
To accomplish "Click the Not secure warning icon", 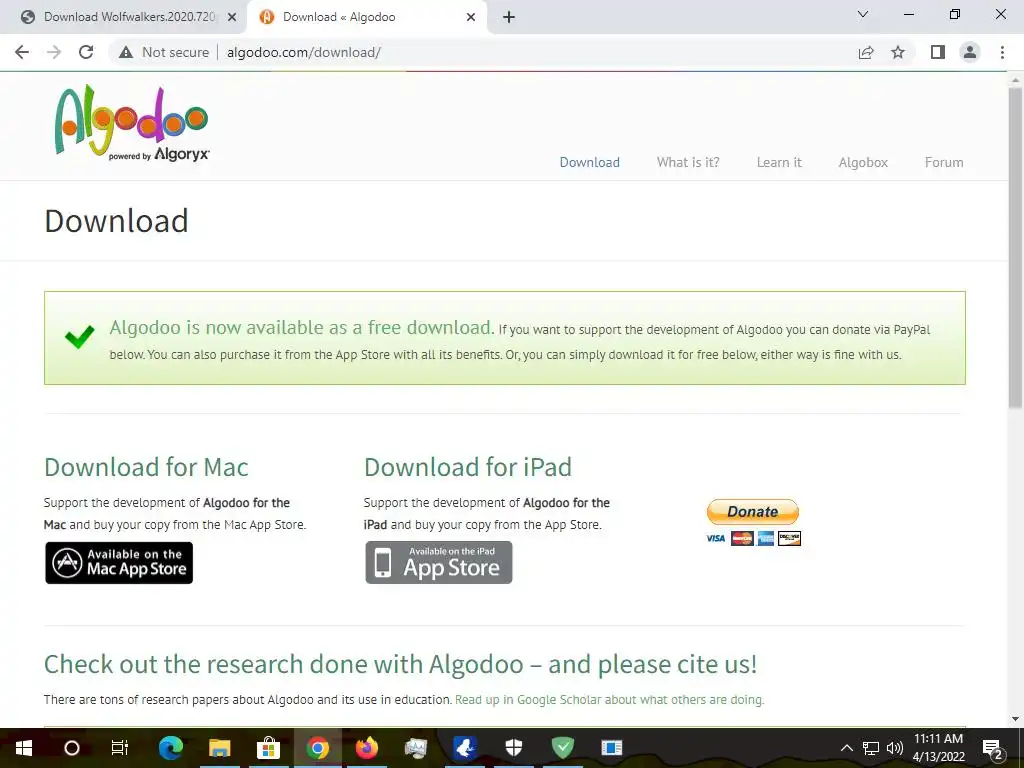I will point(126,52).
